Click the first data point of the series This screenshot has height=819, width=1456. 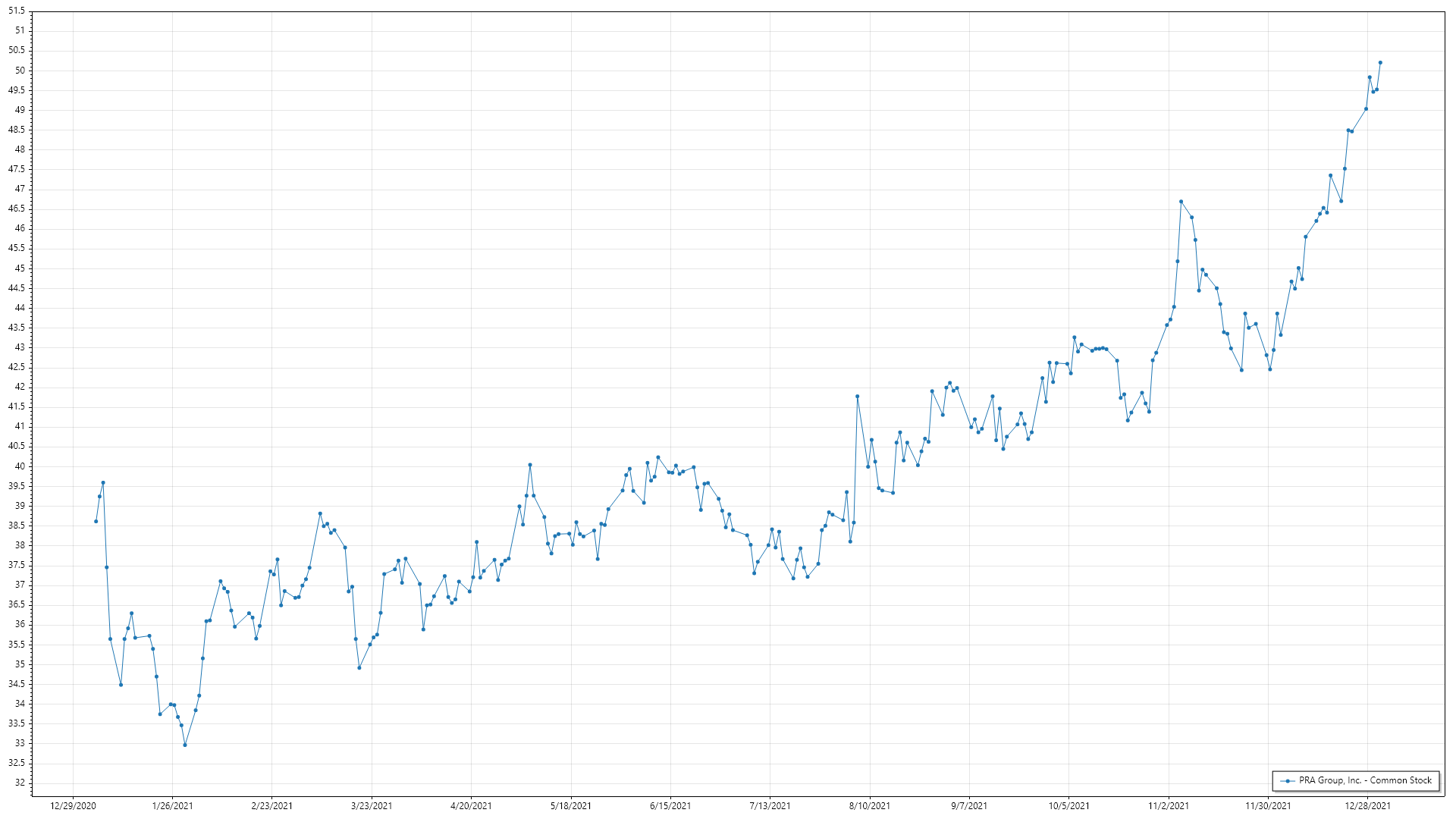click(x=96, y=521)
